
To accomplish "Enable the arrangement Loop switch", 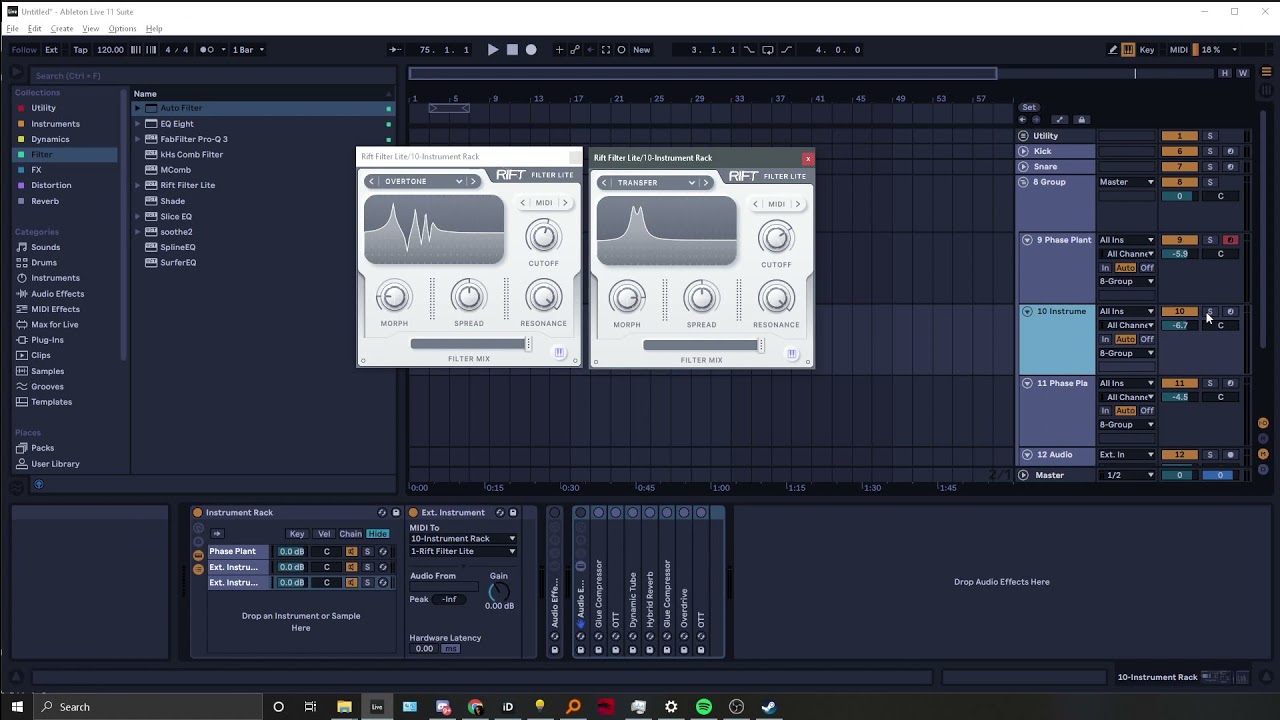I will tap(768, 50).
